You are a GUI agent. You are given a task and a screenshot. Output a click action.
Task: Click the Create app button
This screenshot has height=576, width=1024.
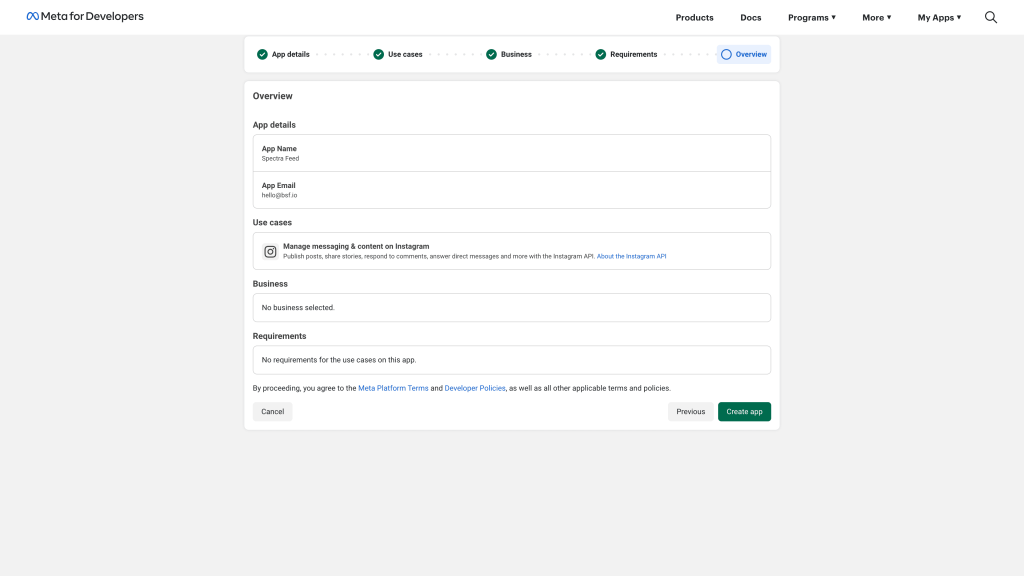pos(744,411)
